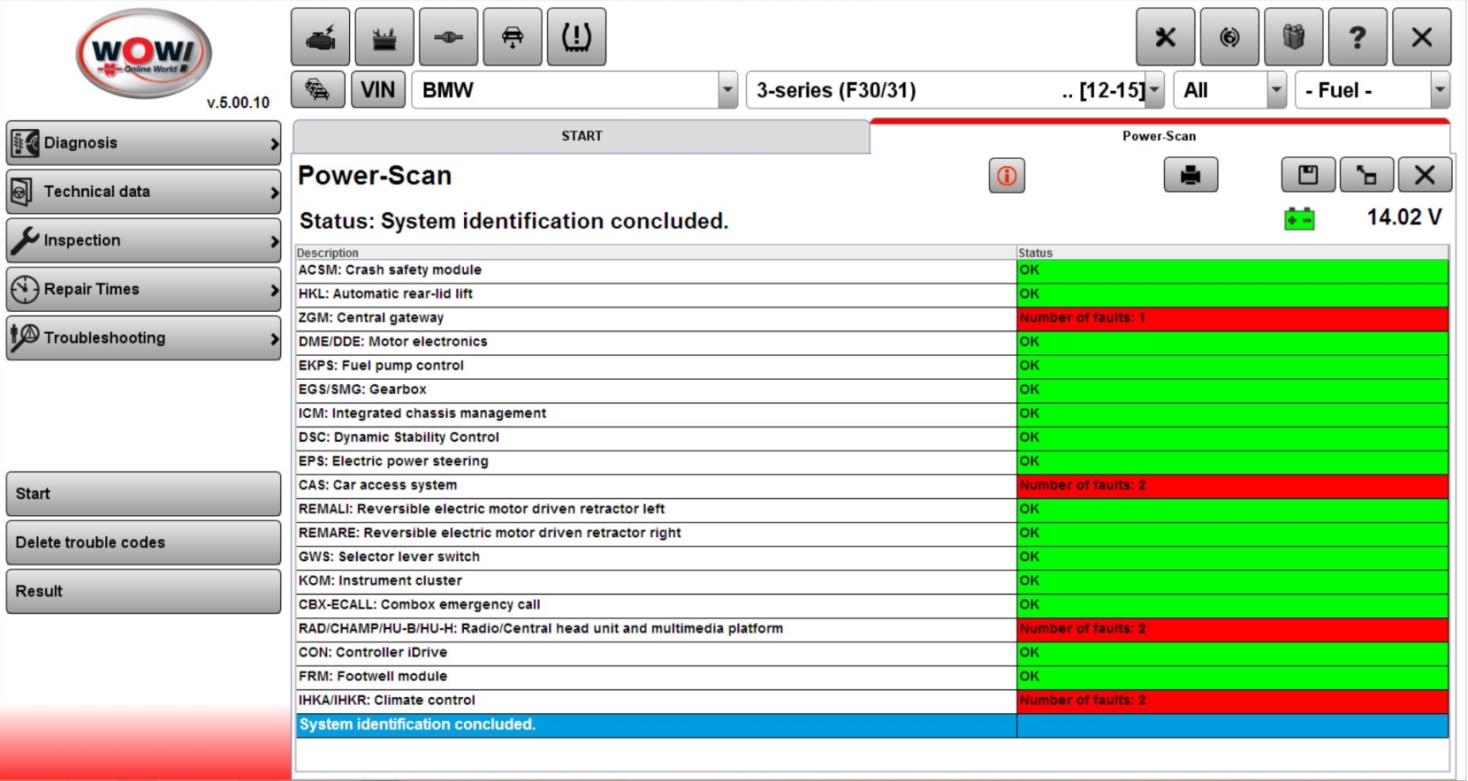This screenshot has height=781, width=1468.
Task: Open the 3-series (F30/31) model dropdown
Action: coord(955,90)
